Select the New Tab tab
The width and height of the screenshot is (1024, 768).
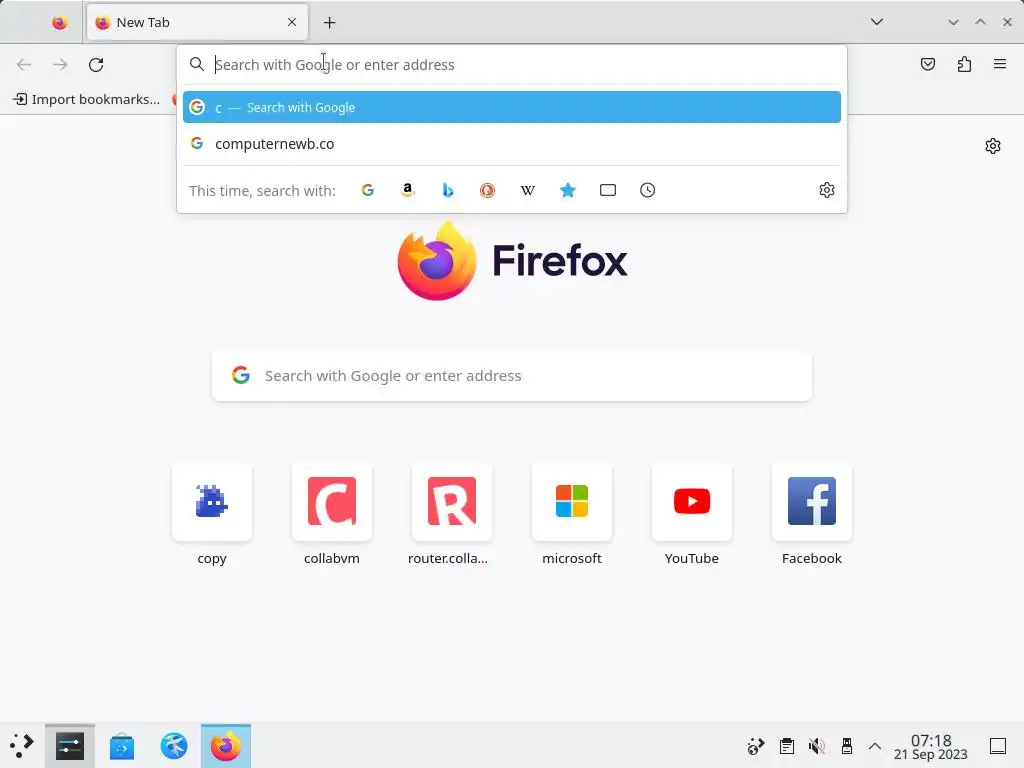pyautogui.click(x=197, y=23)
